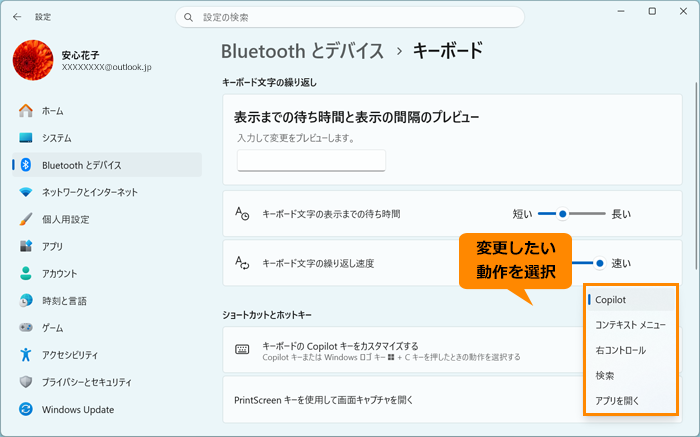The image size is (700, 437).
Task: Click the Bluetooth icon in sidebar
Action: click(x=26, y=165)
